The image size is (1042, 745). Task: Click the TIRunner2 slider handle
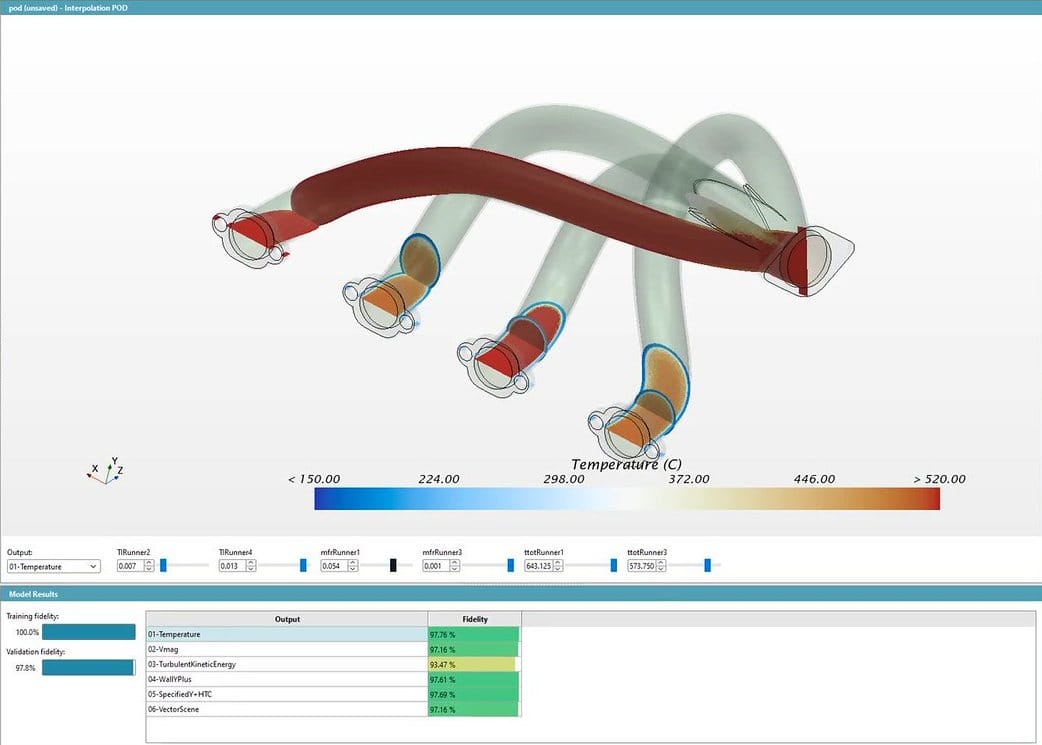tap(163, 565)
